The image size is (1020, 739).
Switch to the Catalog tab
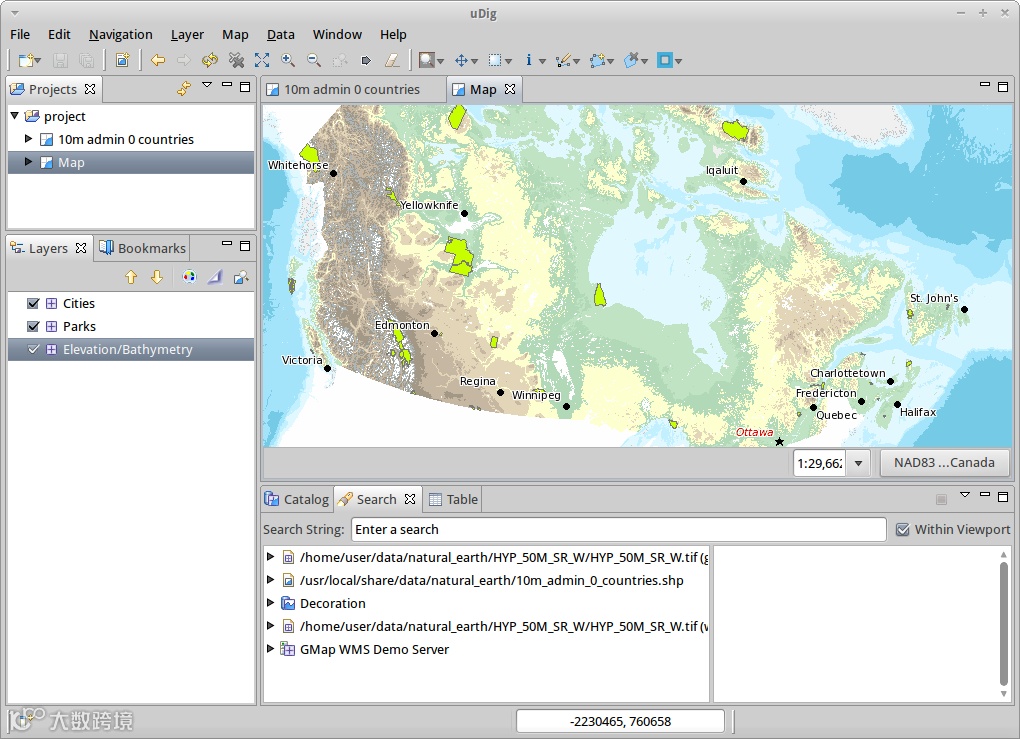pyautogui.click(x=297, y=500)
